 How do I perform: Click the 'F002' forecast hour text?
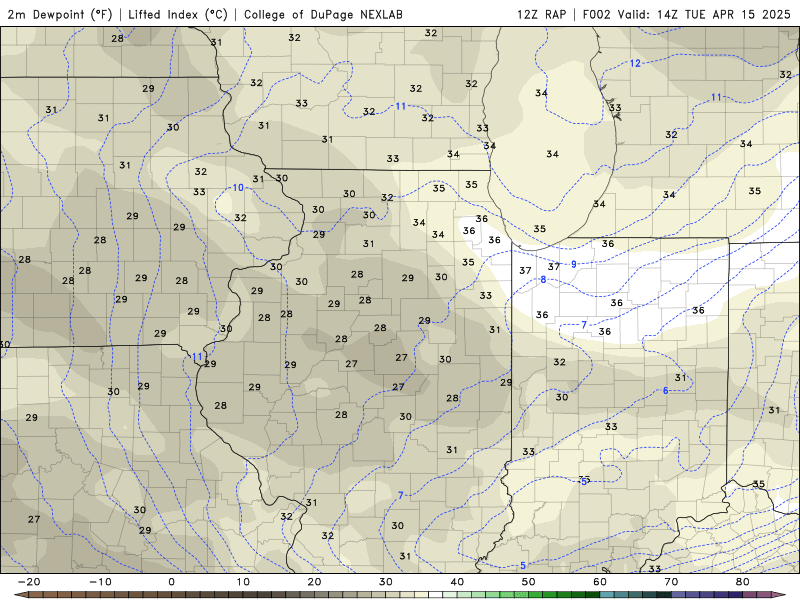pyautogui.click(x=596, y=14)
